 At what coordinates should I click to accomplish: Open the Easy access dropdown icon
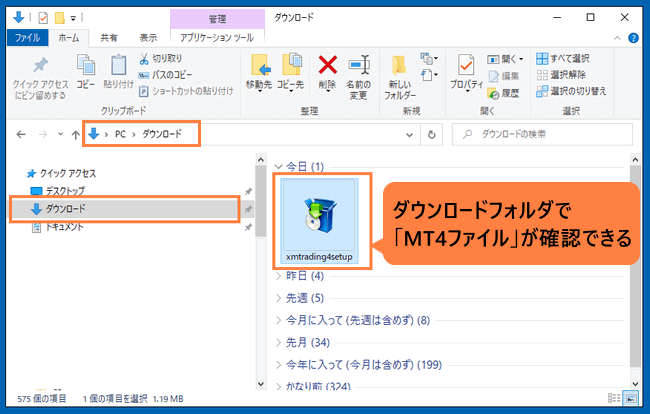[x=429, y=75]
